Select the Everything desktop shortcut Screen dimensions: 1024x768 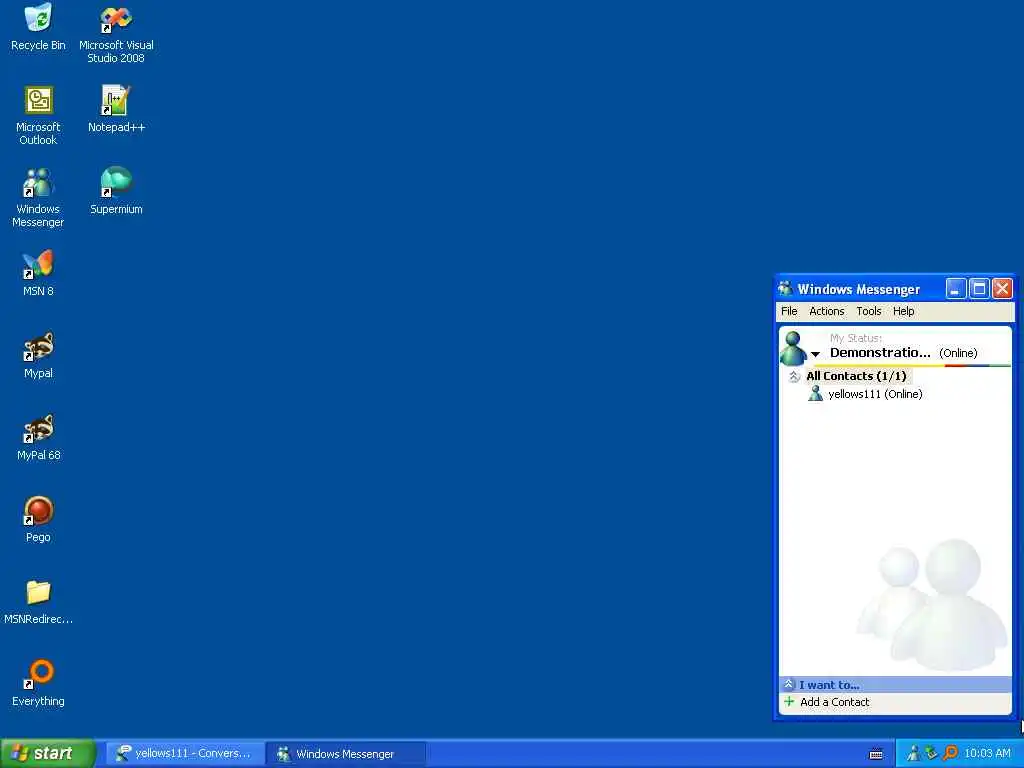tap(39, 683)
